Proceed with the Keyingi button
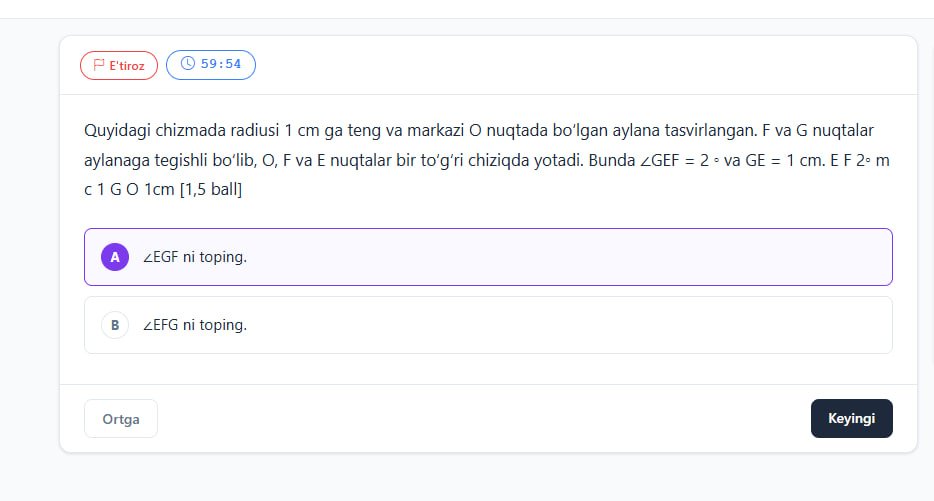The height and width of the screenshot is (501, 934). coord(852,418)
